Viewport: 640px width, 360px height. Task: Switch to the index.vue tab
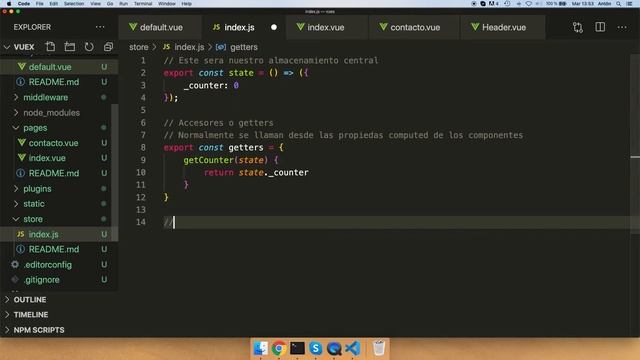(x=327, y=27)
